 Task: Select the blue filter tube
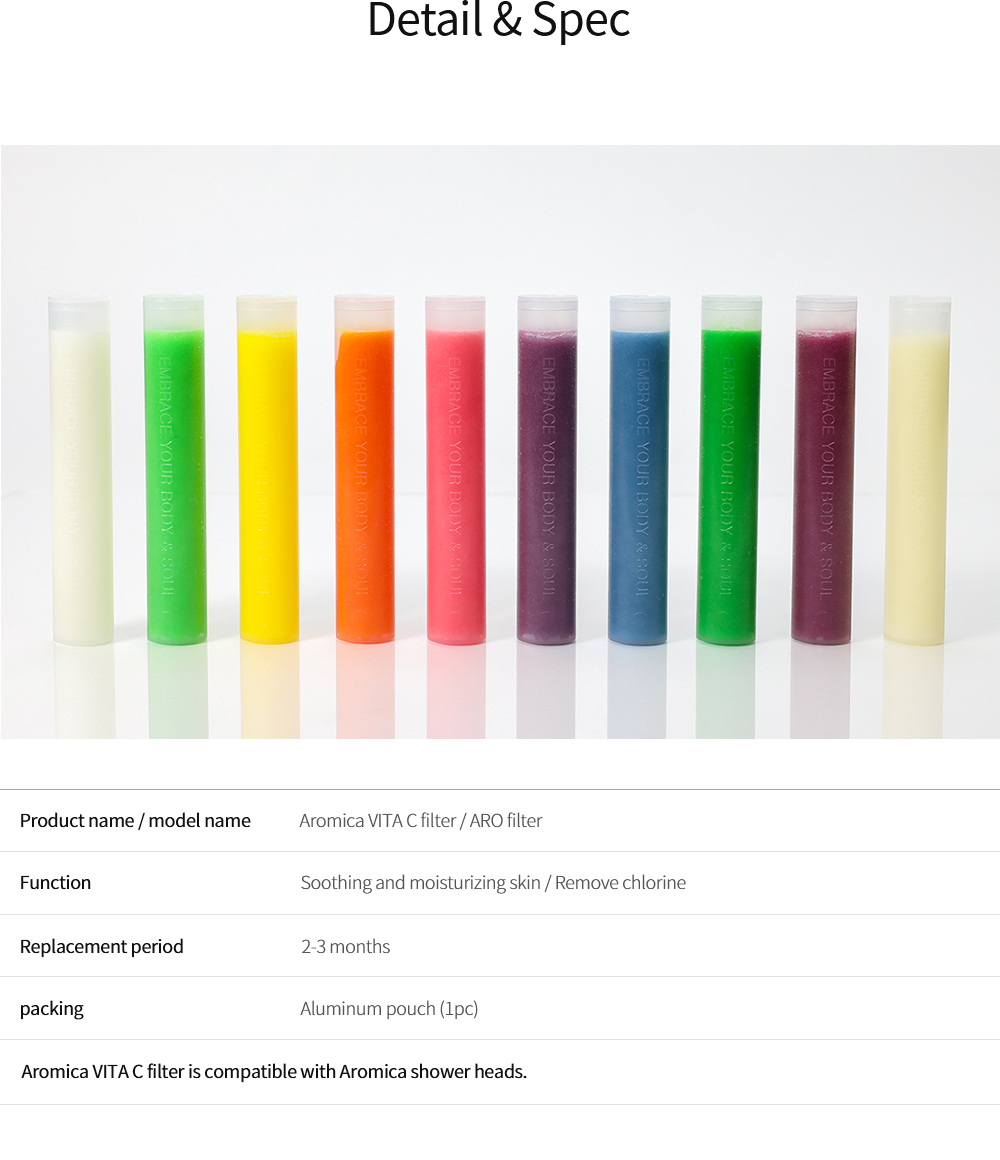(x=639, y=470)
